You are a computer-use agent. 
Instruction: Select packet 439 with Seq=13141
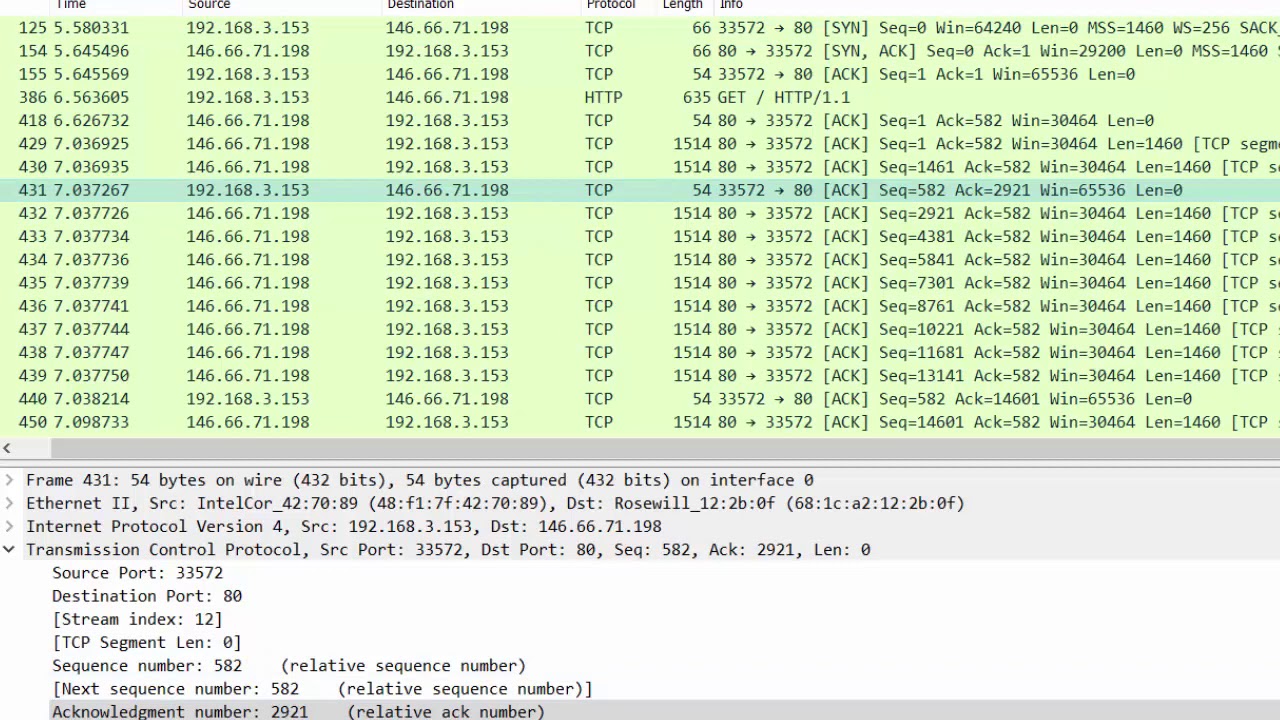[640, 375]
